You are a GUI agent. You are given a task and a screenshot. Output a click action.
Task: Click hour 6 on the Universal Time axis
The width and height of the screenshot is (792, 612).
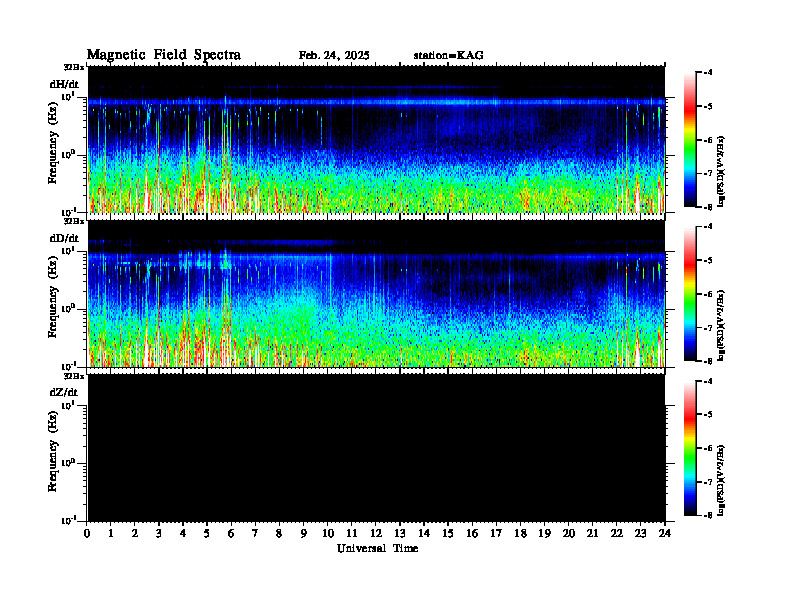(231, 534)
